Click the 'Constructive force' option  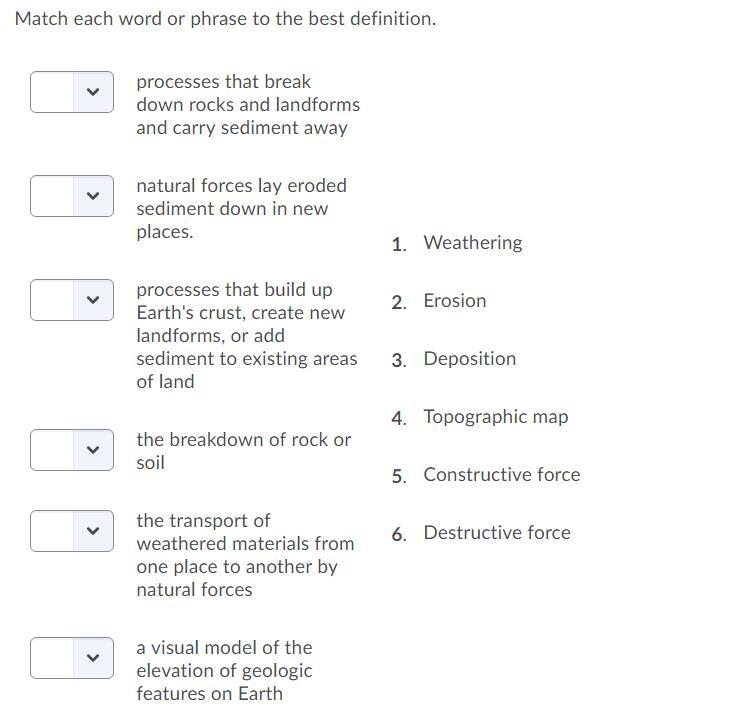(501, 475)
